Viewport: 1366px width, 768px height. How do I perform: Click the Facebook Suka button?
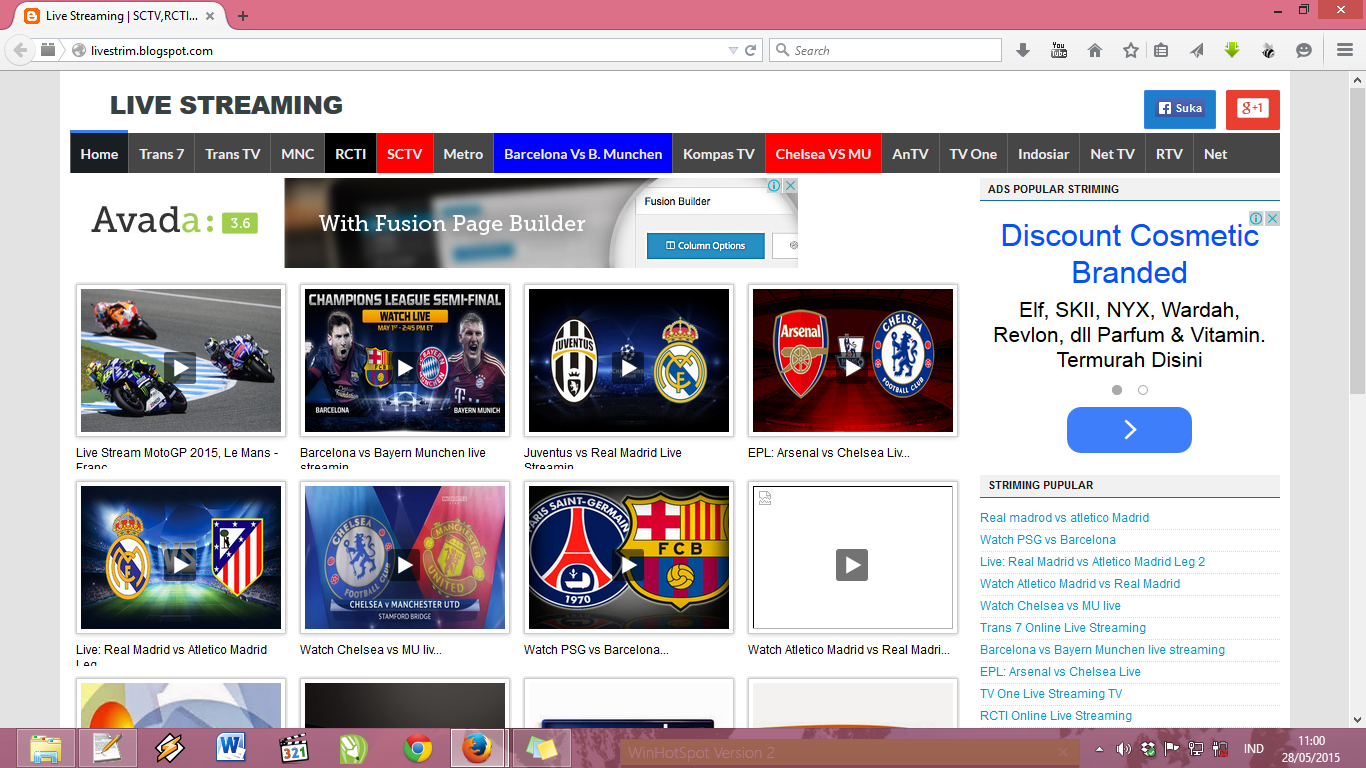tap(1180, 109)
